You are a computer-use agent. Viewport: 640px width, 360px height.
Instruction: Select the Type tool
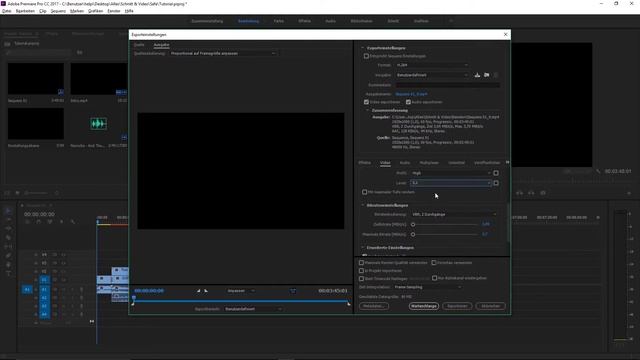tap(8, 273)
